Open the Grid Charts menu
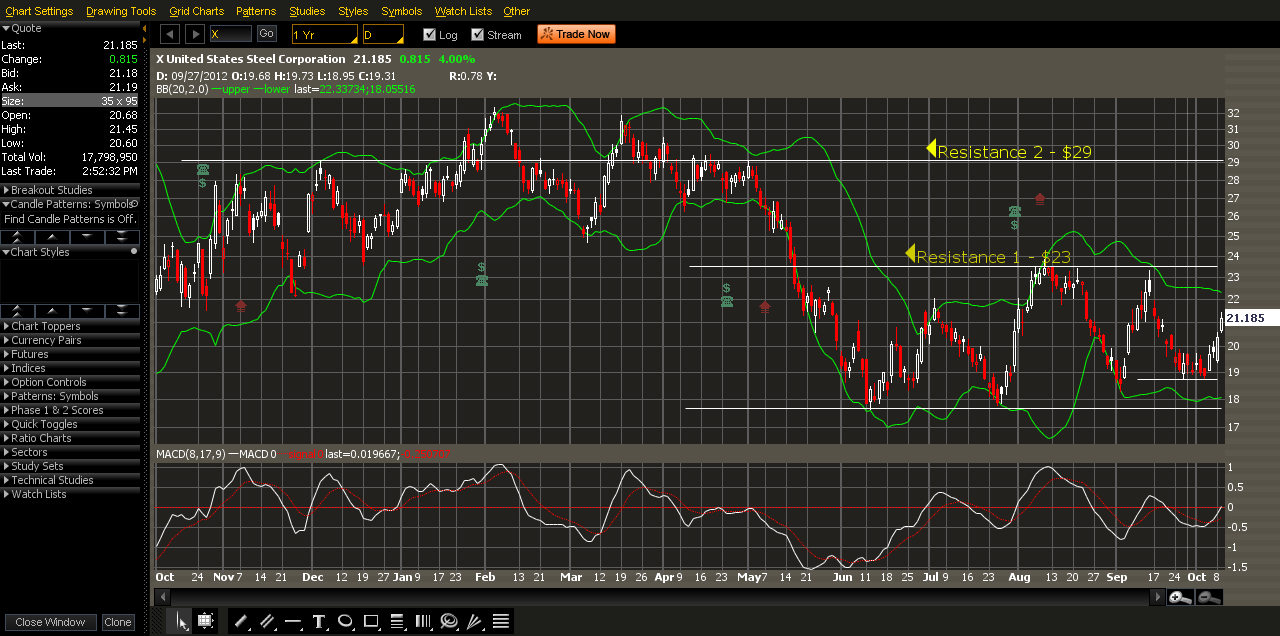 coord(197,11)
